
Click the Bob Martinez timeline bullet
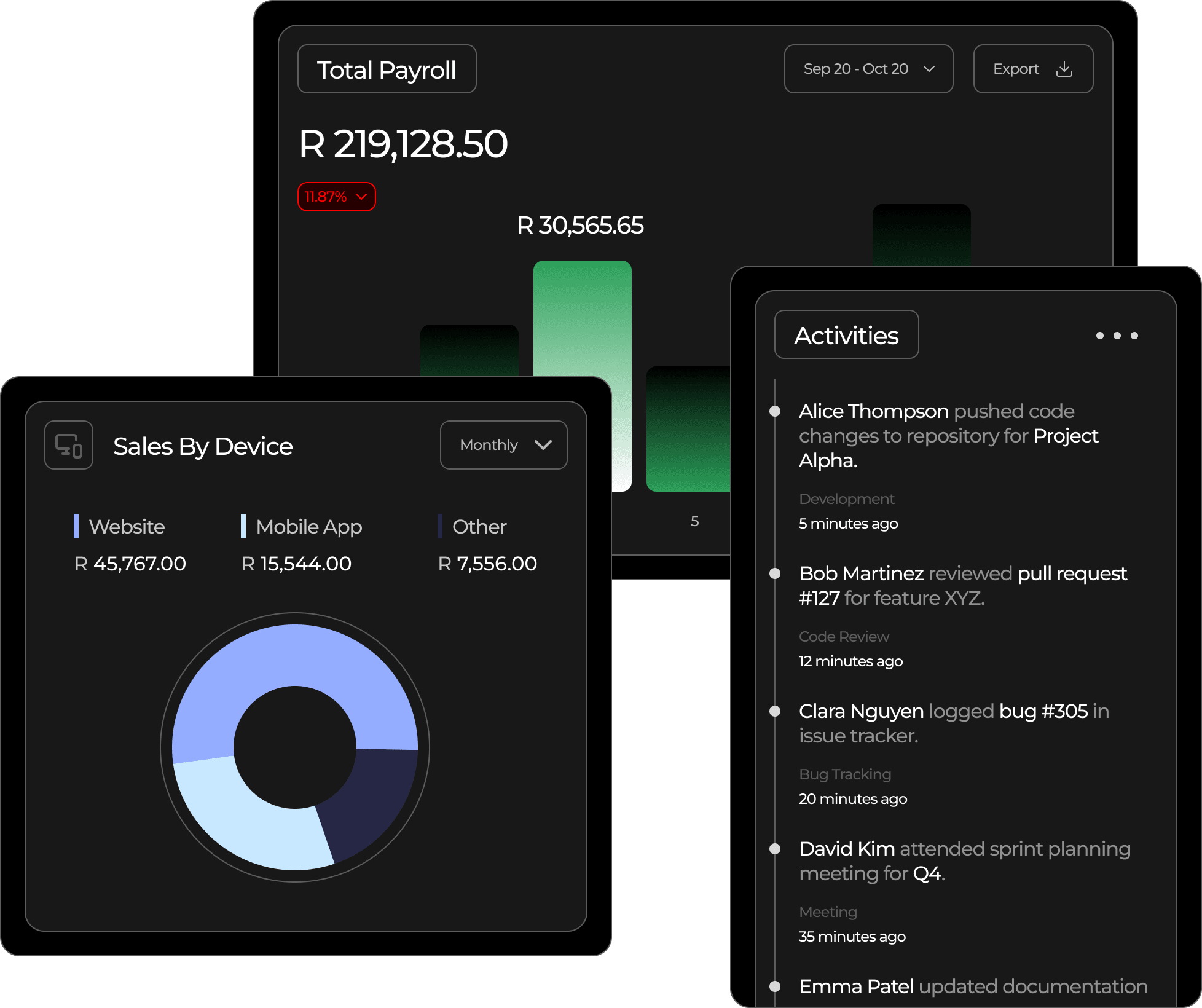coord(775,573)
